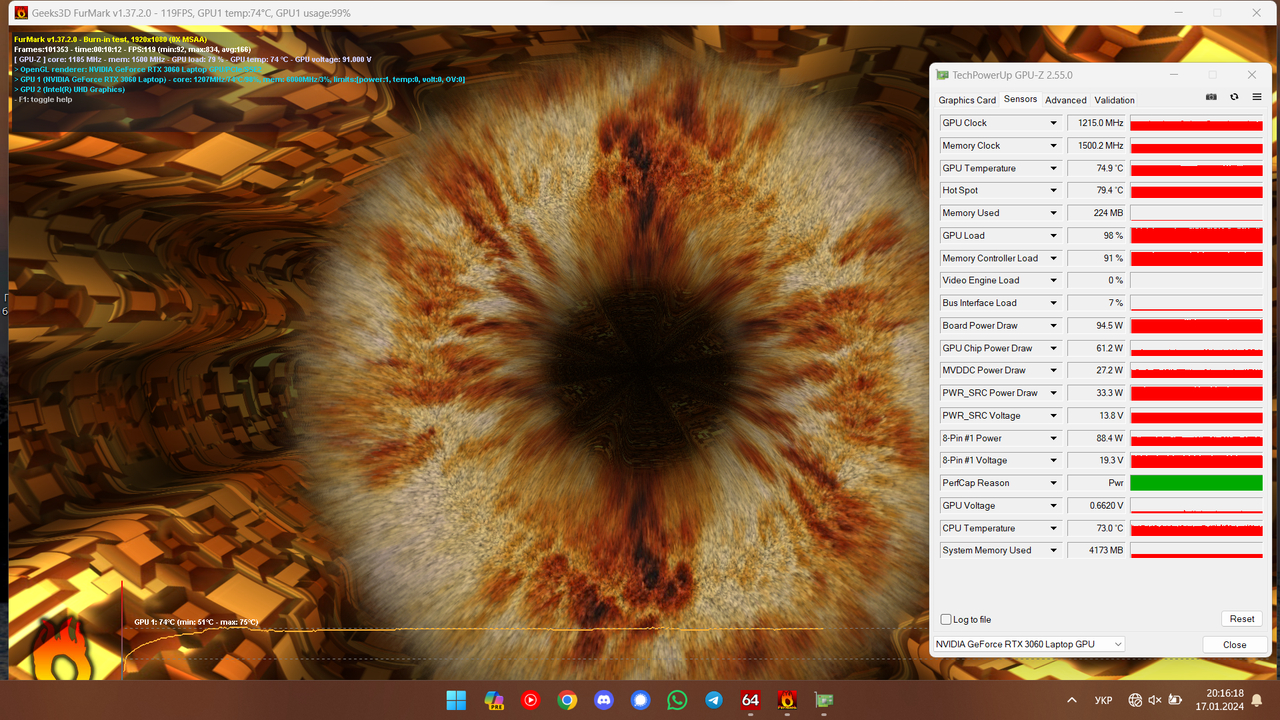This screenshot has height=720, width=1280.
Task: Switch to FurMark taskbar icon
Action: pos(787,700)
